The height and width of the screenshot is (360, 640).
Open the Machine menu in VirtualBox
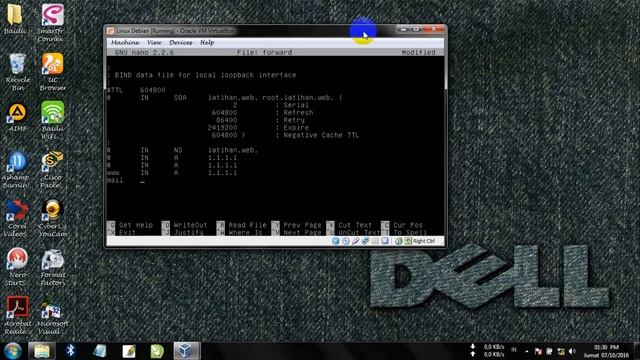[x=125, y=42]
